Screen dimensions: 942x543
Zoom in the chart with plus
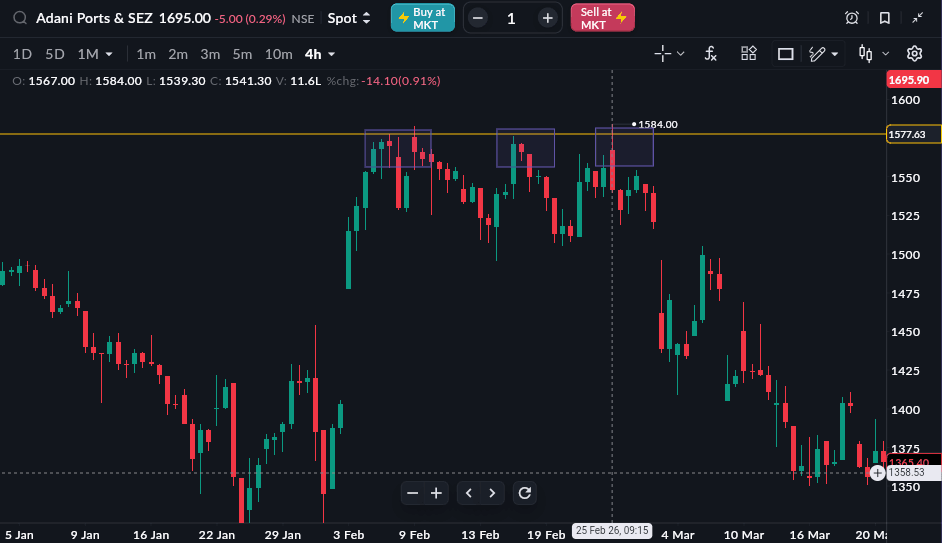click(436, 493)
